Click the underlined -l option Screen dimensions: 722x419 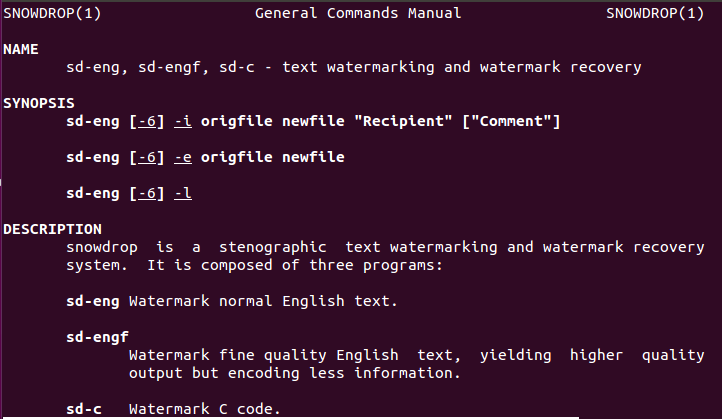point(183,193)
